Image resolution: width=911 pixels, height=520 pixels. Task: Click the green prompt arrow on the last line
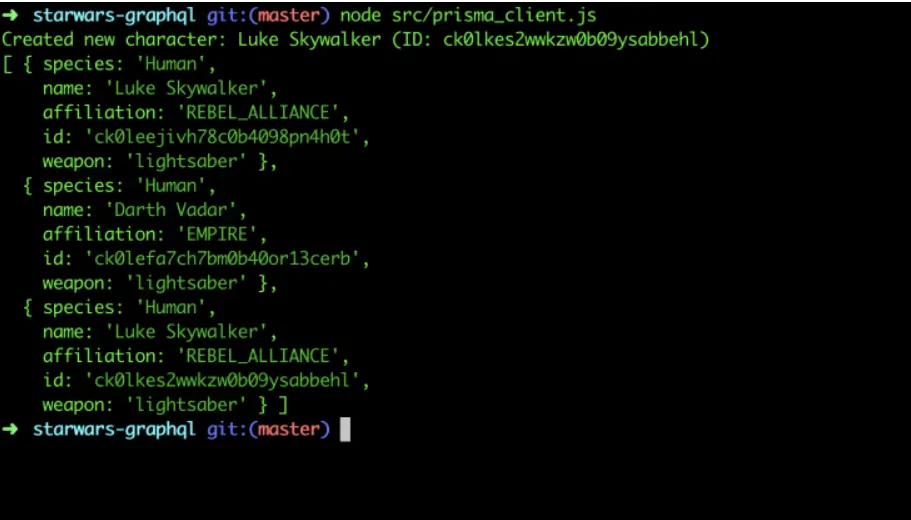click(x=10, y=429)
